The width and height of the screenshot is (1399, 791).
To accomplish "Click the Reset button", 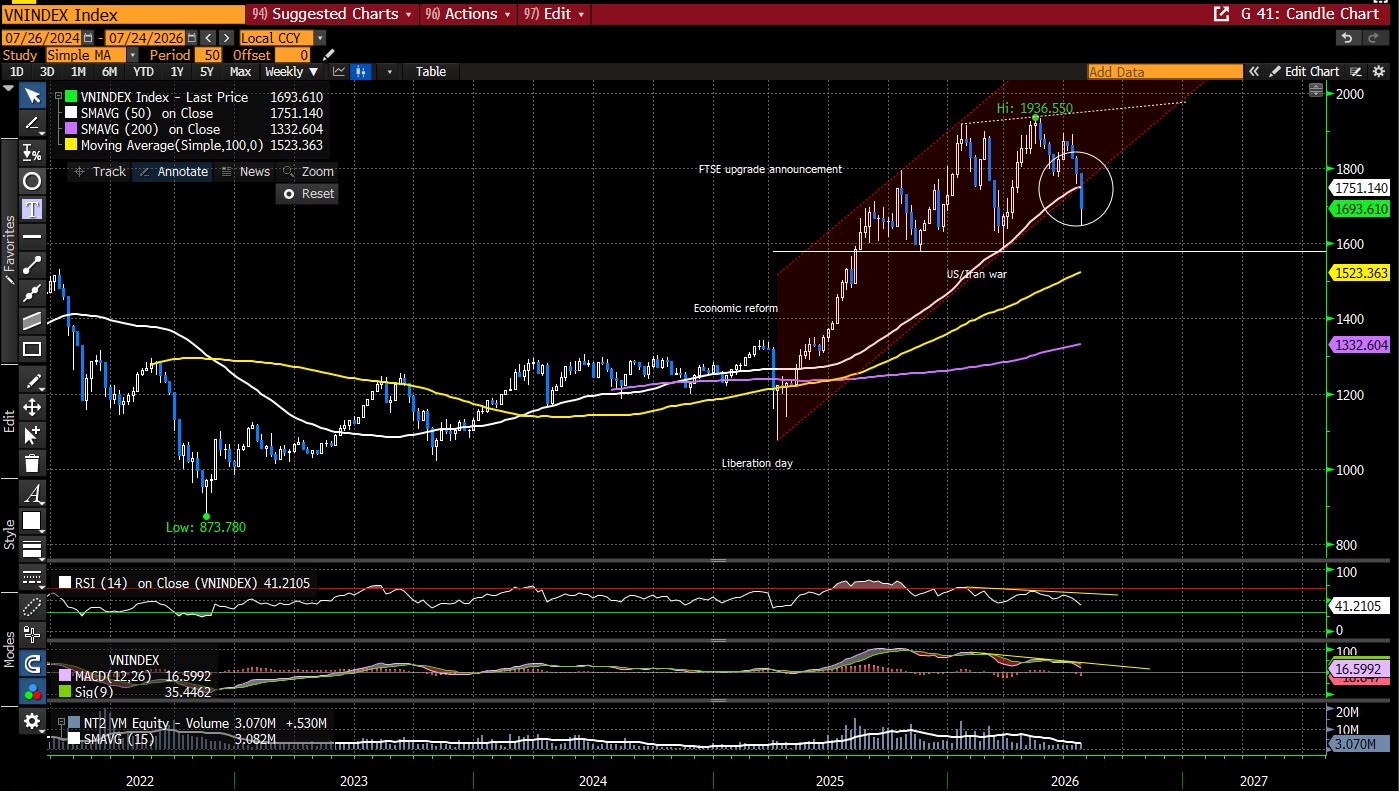I will pos(307,193).
